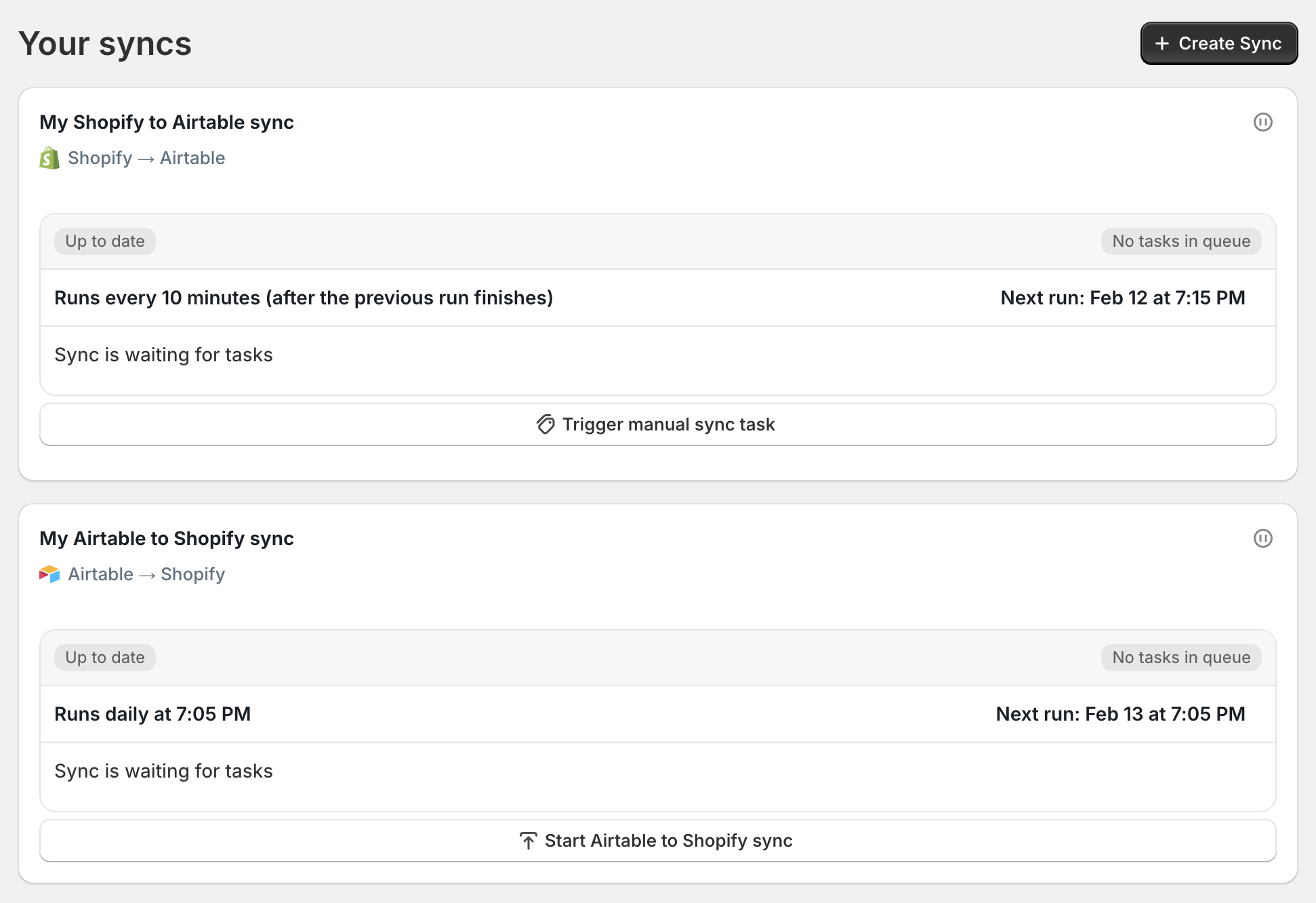Start Airtable to Shopify sync
The height and width of the screenshot is (903, 1316).
tap(658, 841)
